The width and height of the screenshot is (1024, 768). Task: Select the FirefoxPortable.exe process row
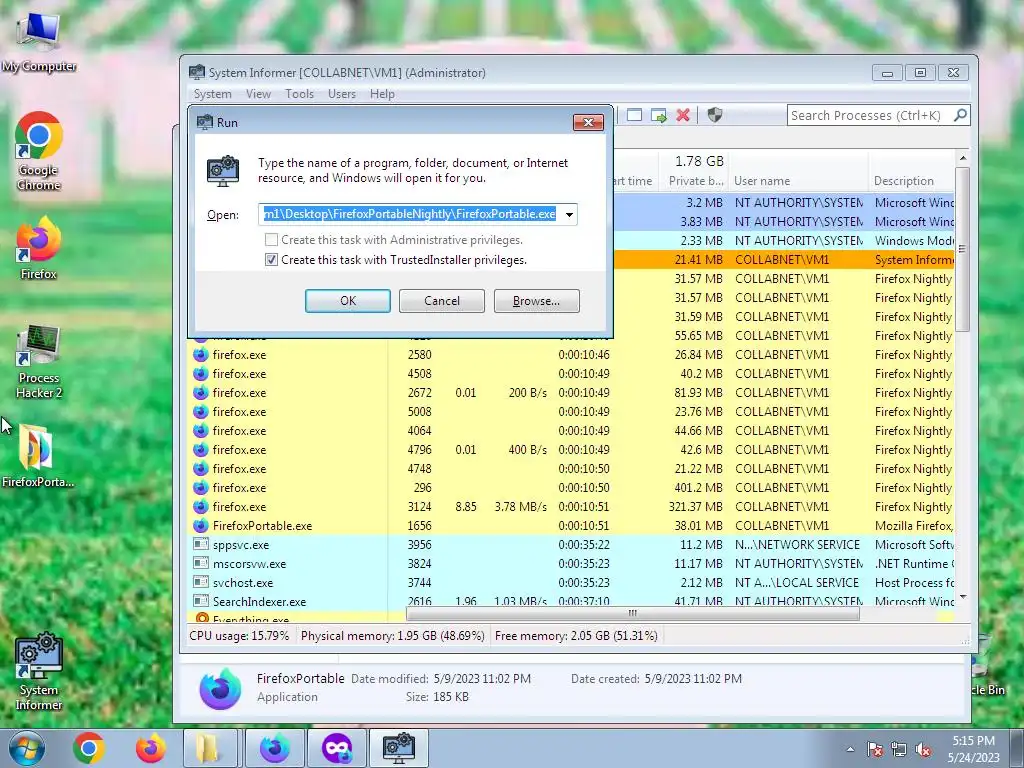click(571, 526)
